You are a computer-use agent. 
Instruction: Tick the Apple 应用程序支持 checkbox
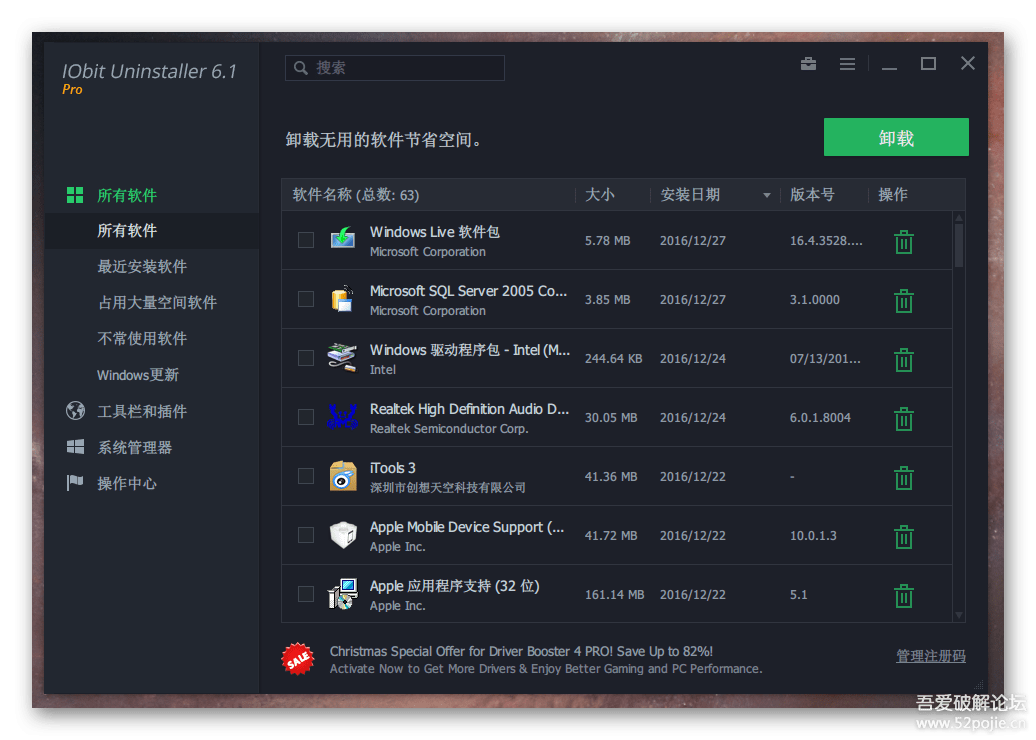[305, 594]
